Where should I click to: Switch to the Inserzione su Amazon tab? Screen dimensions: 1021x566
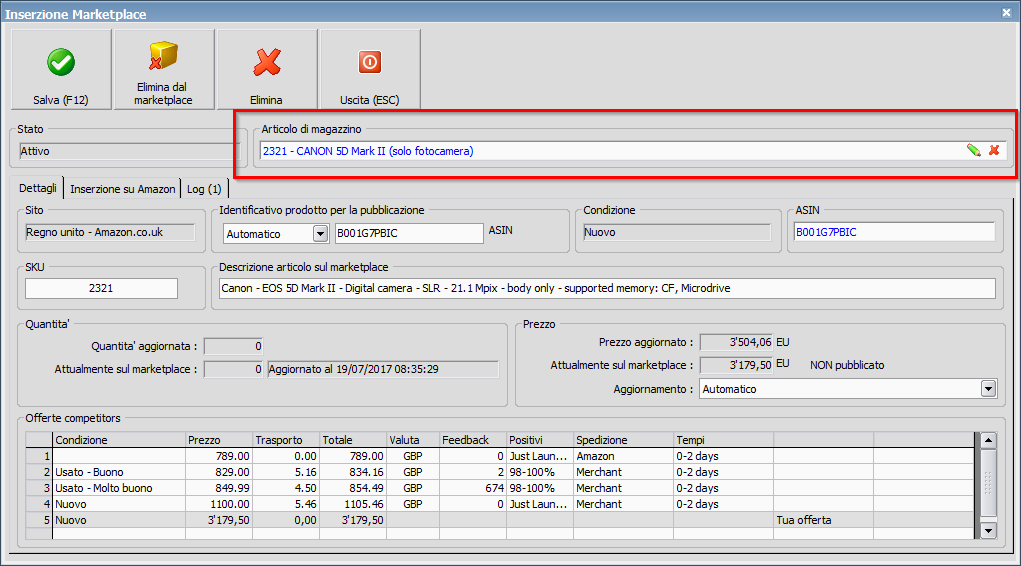pos(122,188)
